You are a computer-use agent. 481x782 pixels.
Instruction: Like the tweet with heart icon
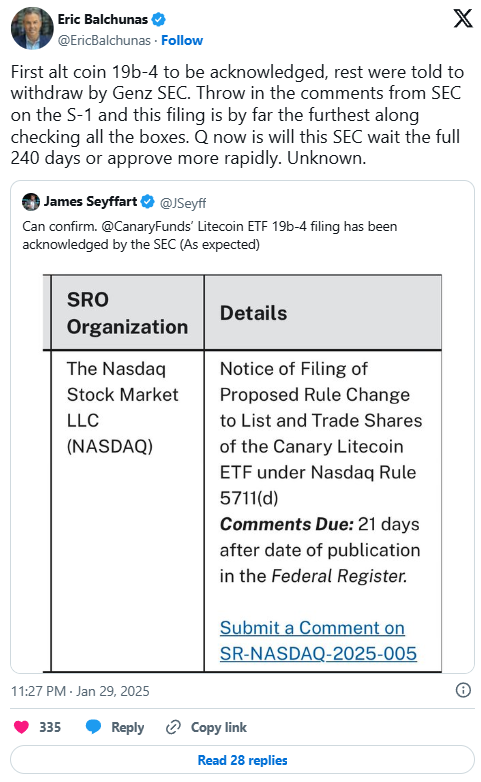(x=21, y=727)
